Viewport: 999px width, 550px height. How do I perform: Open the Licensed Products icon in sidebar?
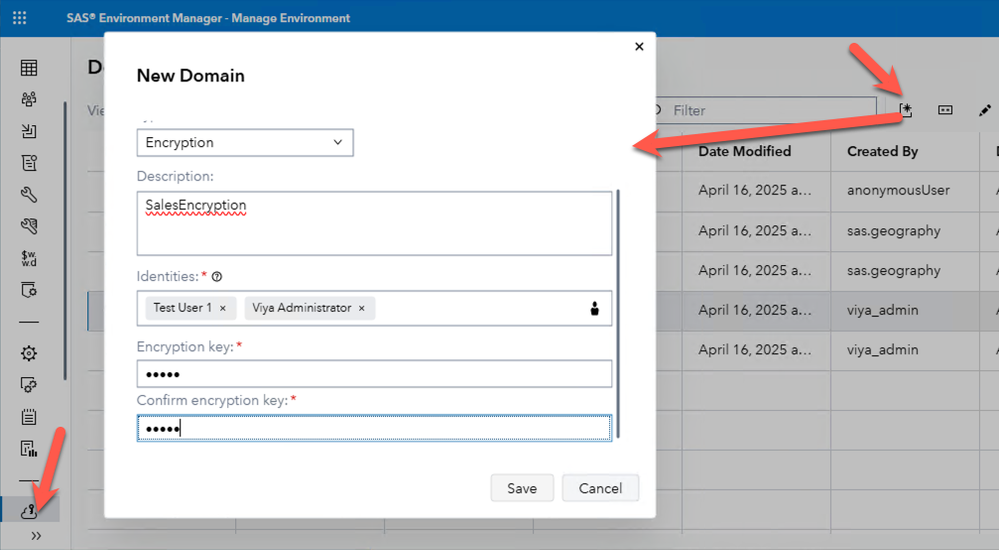click(29, 163)
